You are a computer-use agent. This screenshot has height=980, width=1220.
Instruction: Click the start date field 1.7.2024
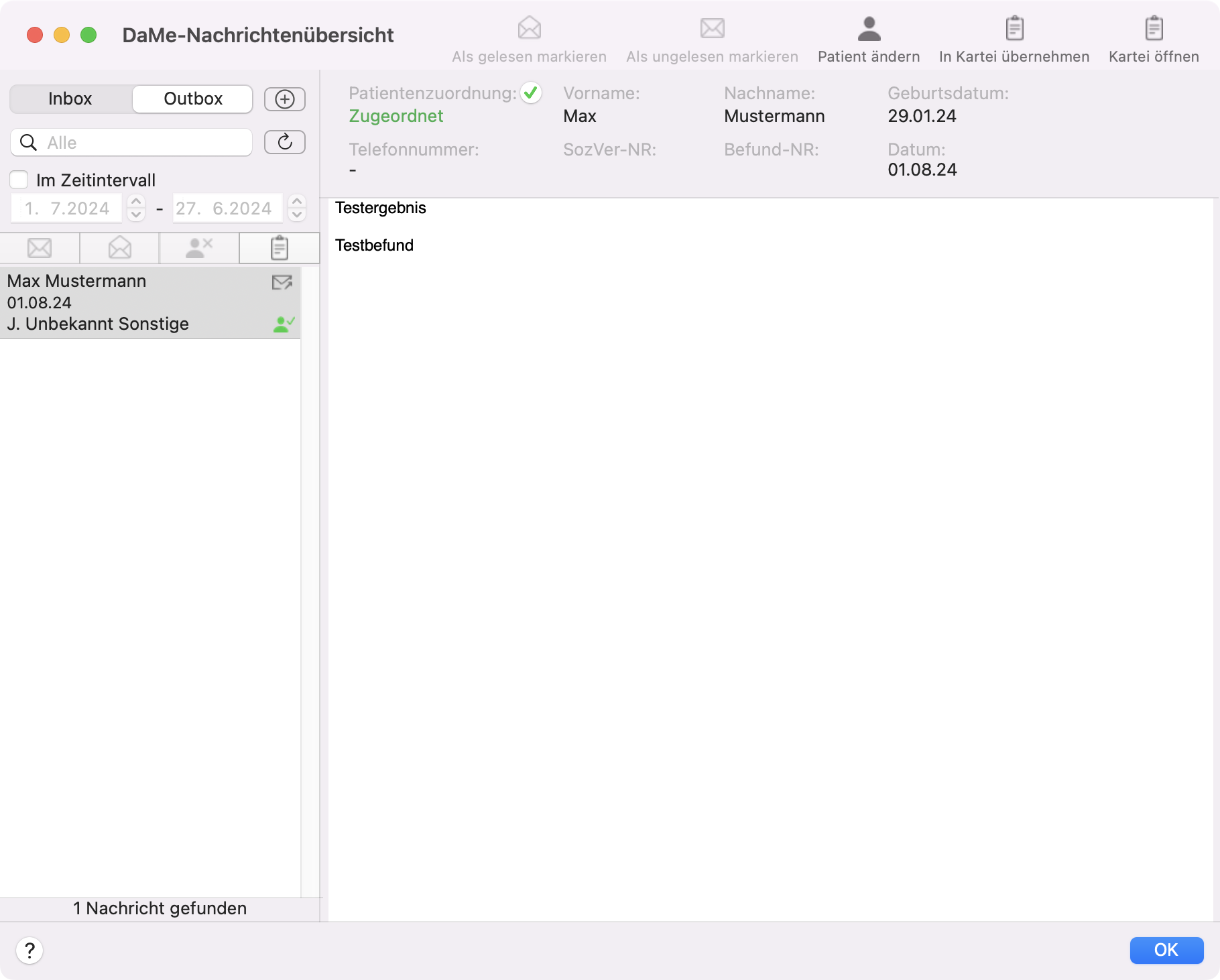[x=66, y=208]
